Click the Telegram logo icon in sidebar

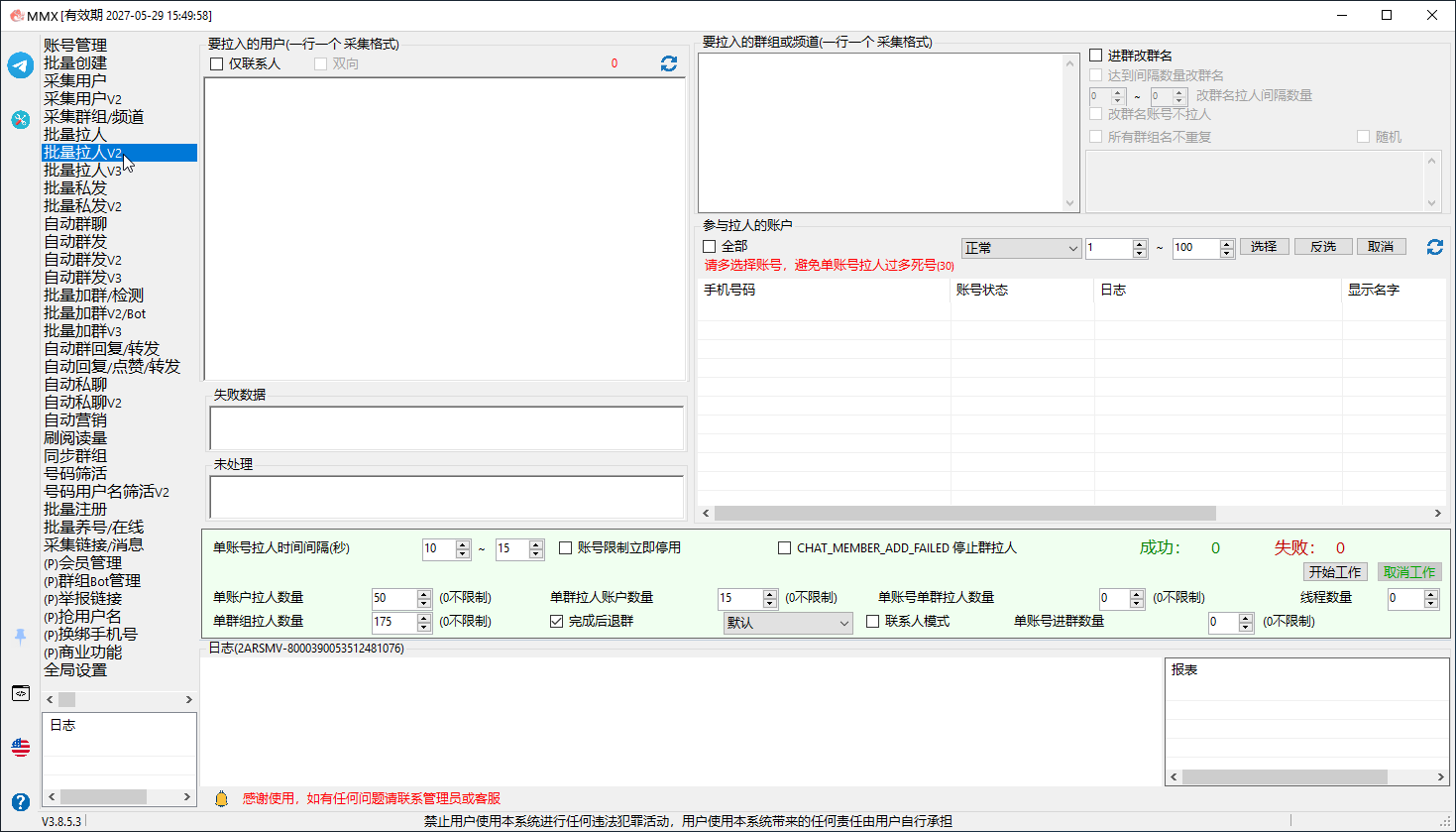(x=21, y=65)
